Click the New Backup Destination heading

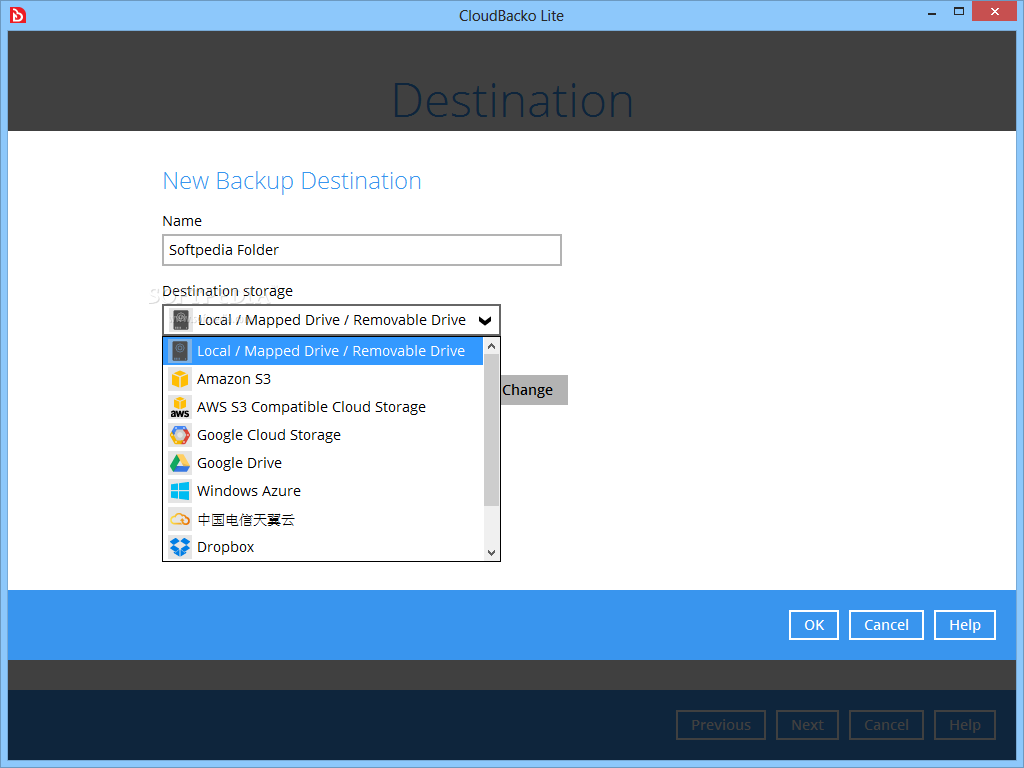292,181
